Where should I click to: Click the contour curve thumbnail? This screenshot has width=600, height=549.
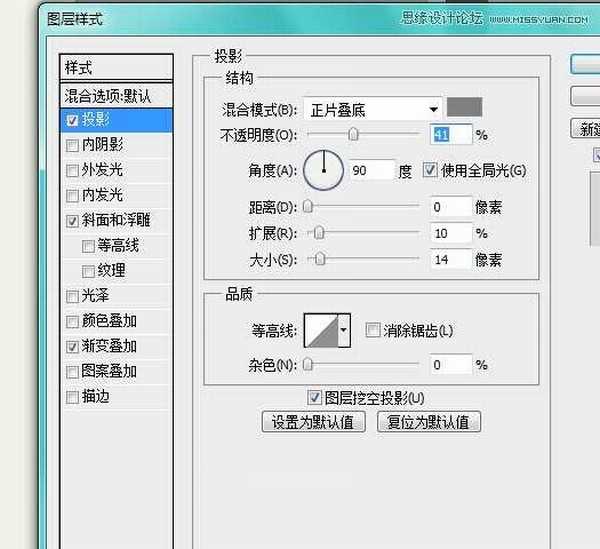pyautogui.click(x=321, y=330)
